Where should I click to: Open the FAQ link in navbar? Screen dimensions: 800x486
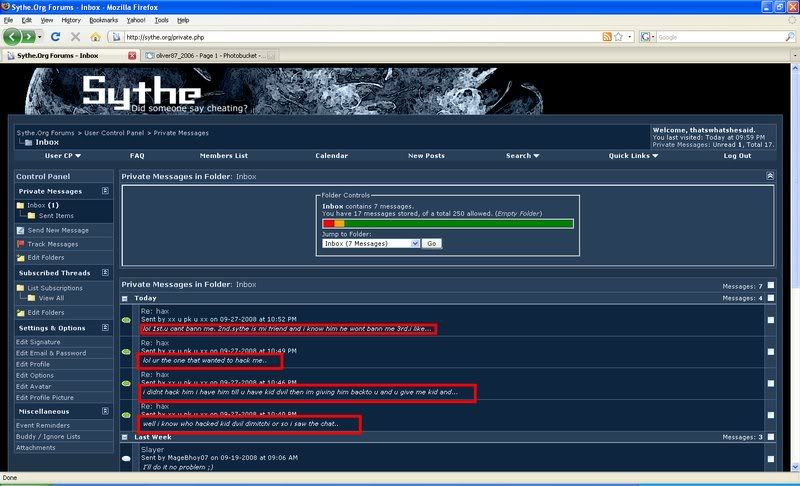(x=137, y=156)
